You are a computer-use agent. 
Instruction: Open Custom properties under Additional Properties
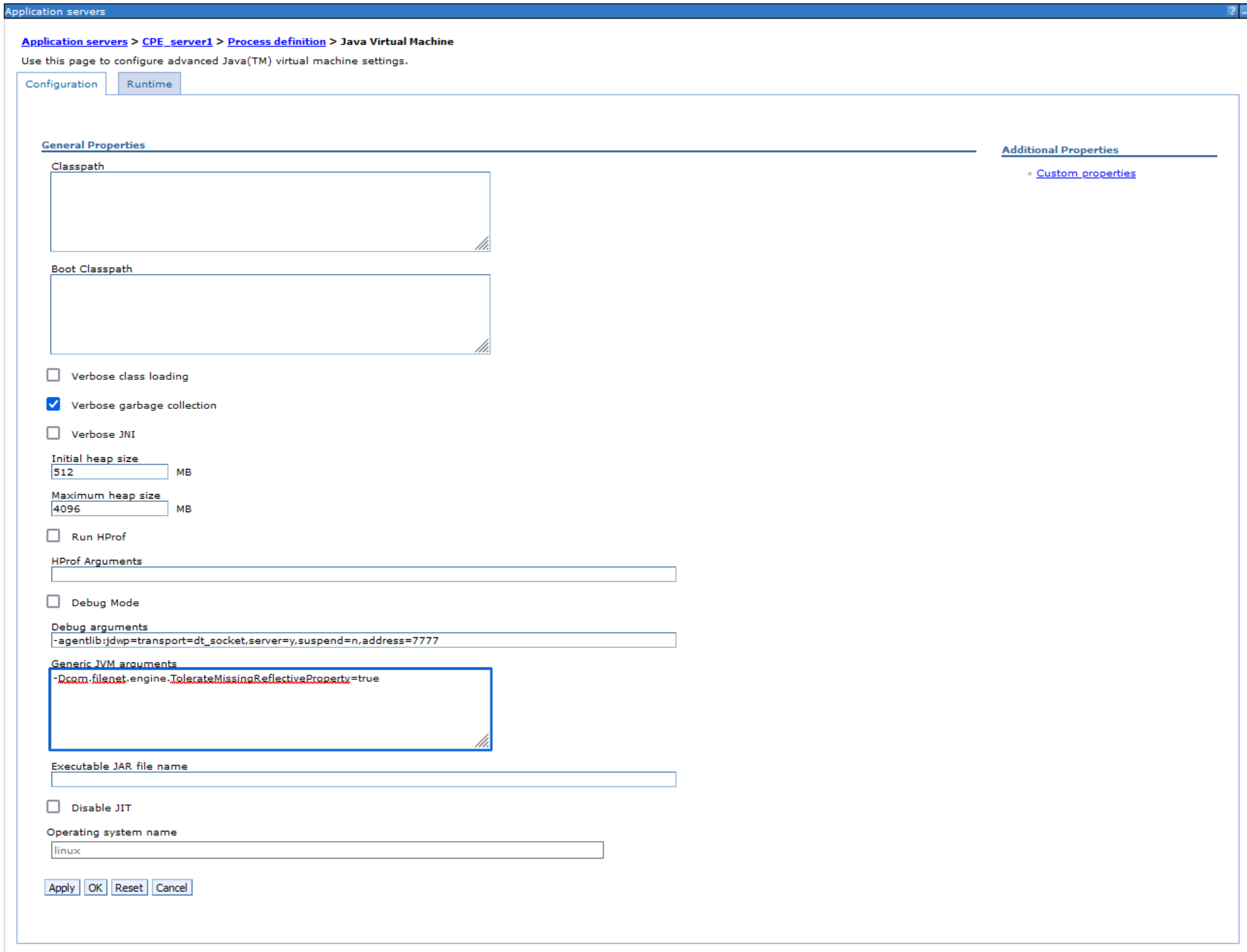tap(1086, 173)
